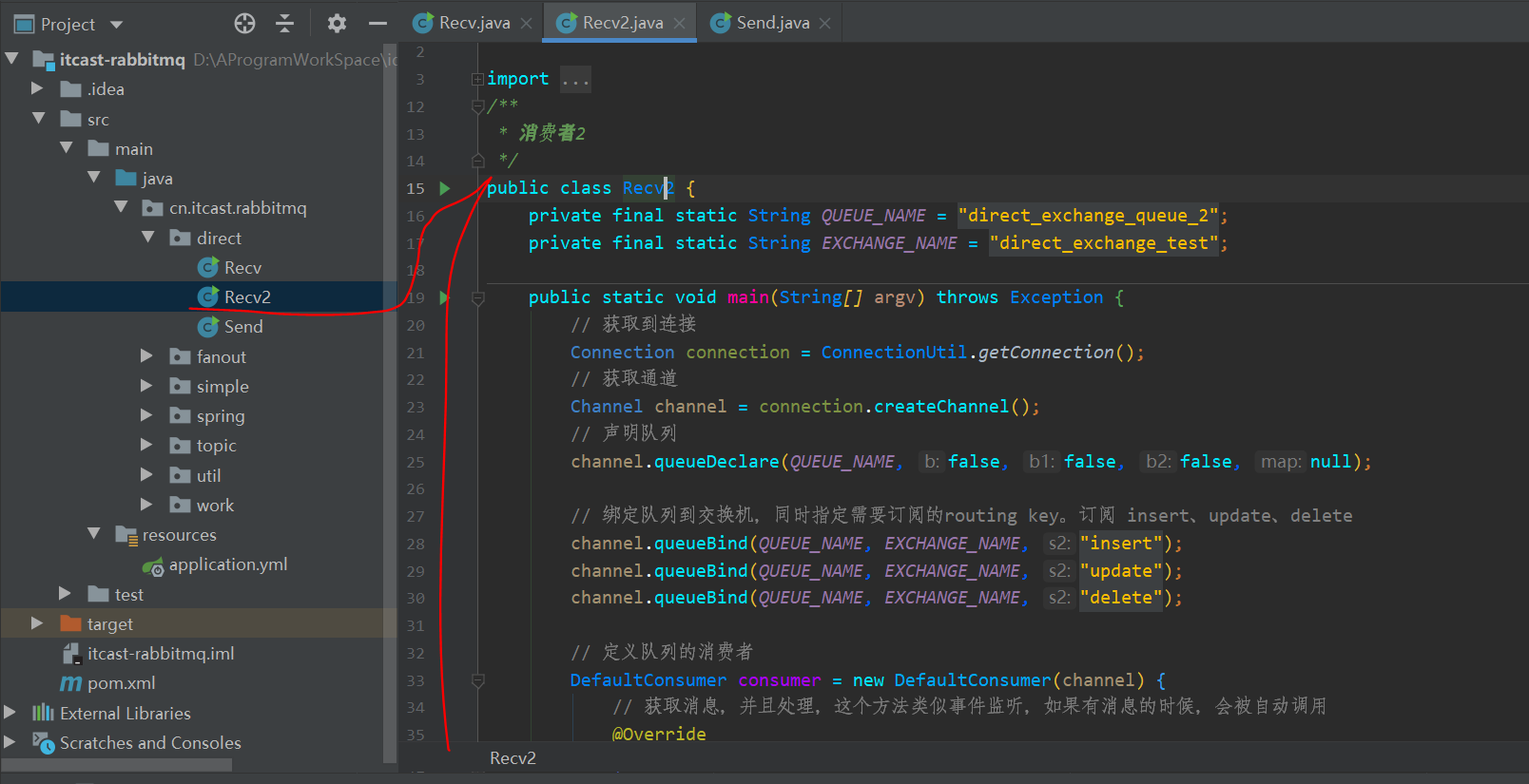Viewport: 1529px width, 784px height.
Task: Click the "direct_exchange_test" string literal
Action: [x=1104, y=243]
